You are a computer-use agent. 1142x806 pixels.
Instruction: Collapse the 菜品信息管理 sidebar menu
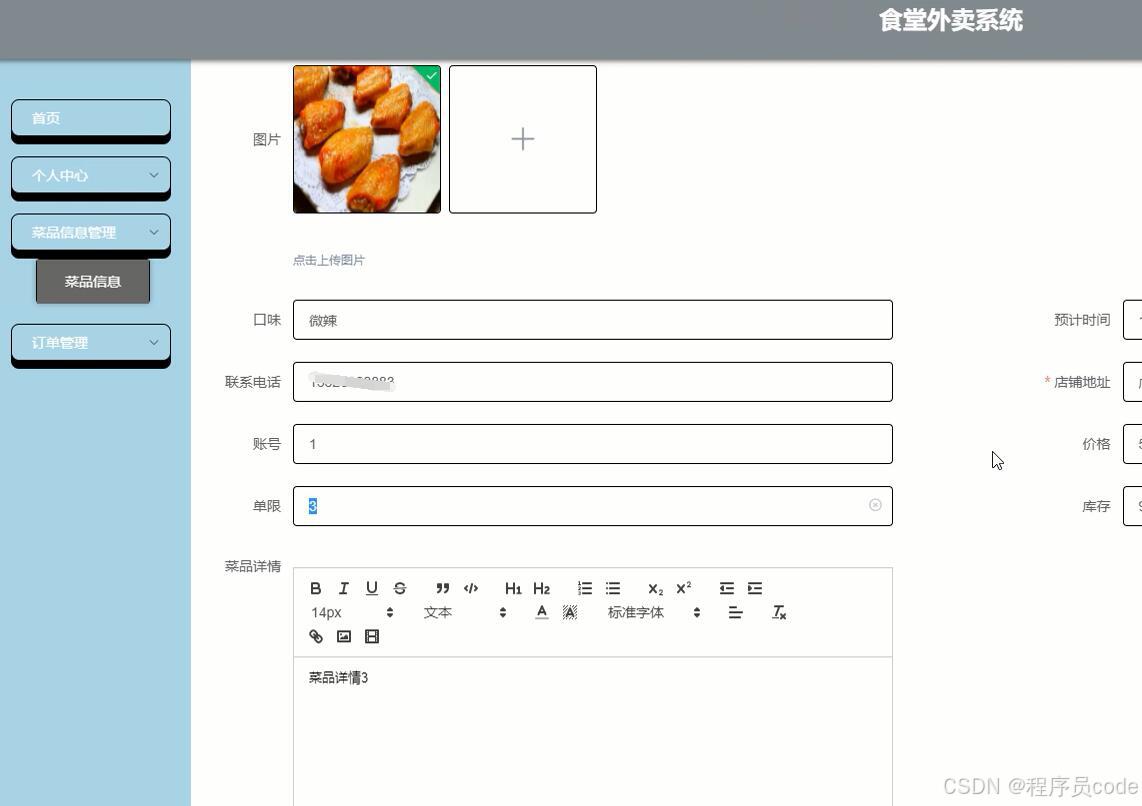(x=91, y=233)
